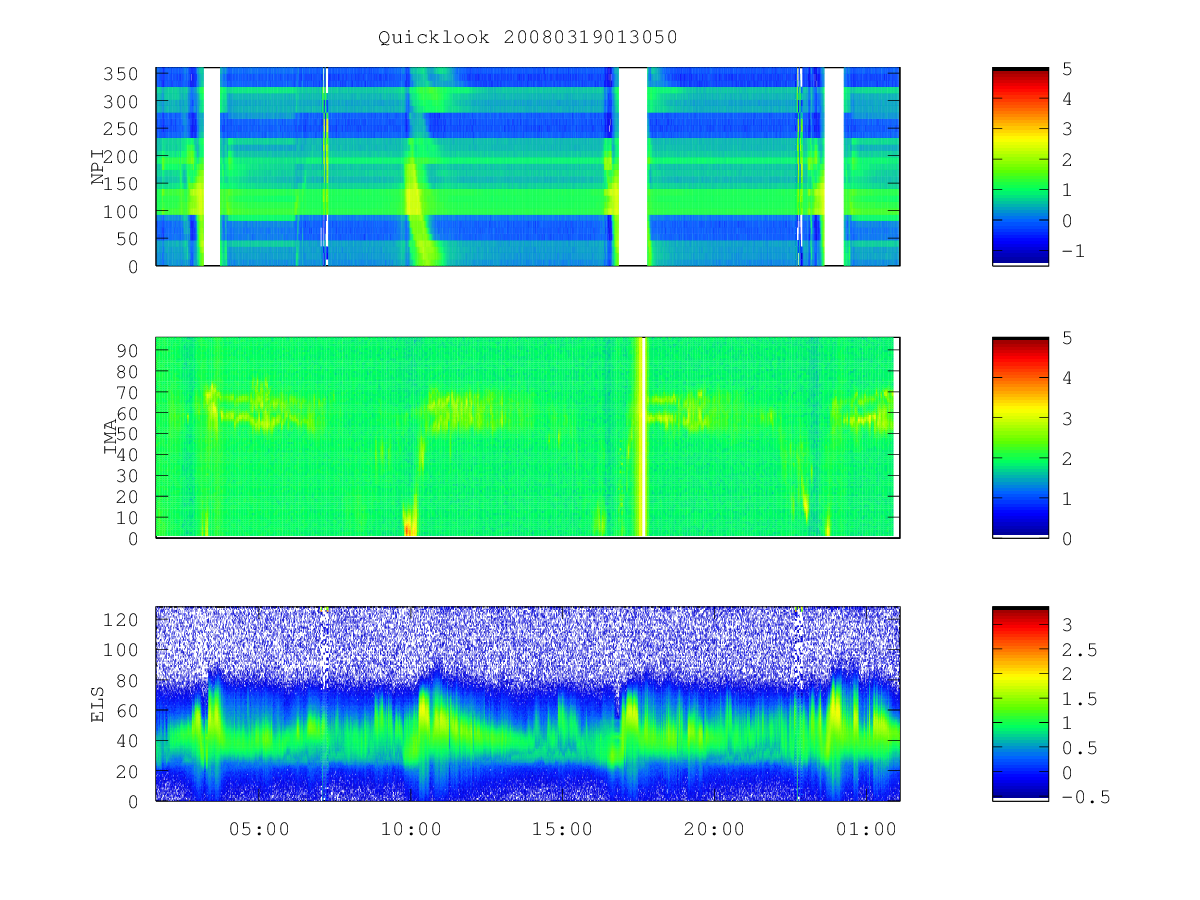The image size is (1200, 900).
Task: Click the -1 value on NPI colorbar
Action: (x=1073, y=251)
